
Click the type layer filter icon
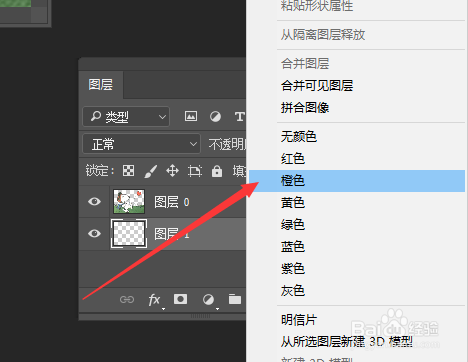[239, 116]
